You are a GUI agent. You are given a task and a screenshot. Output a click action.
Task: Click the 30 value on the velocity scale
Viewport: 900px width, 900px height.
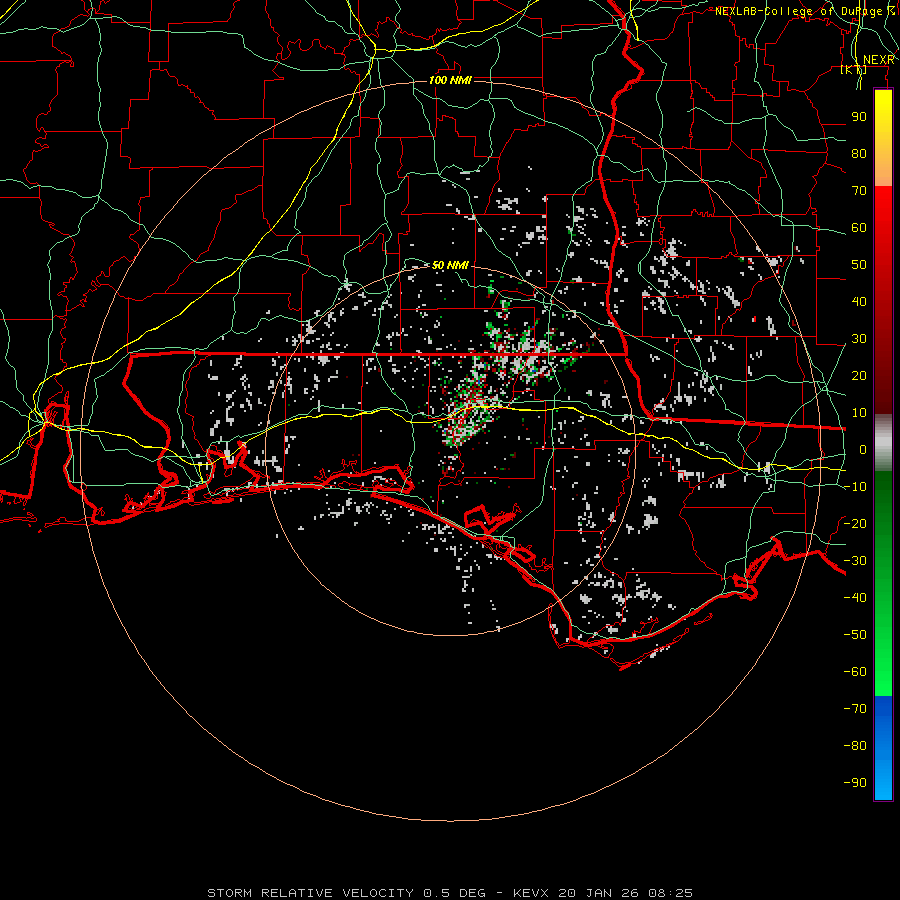pos(859,339)
